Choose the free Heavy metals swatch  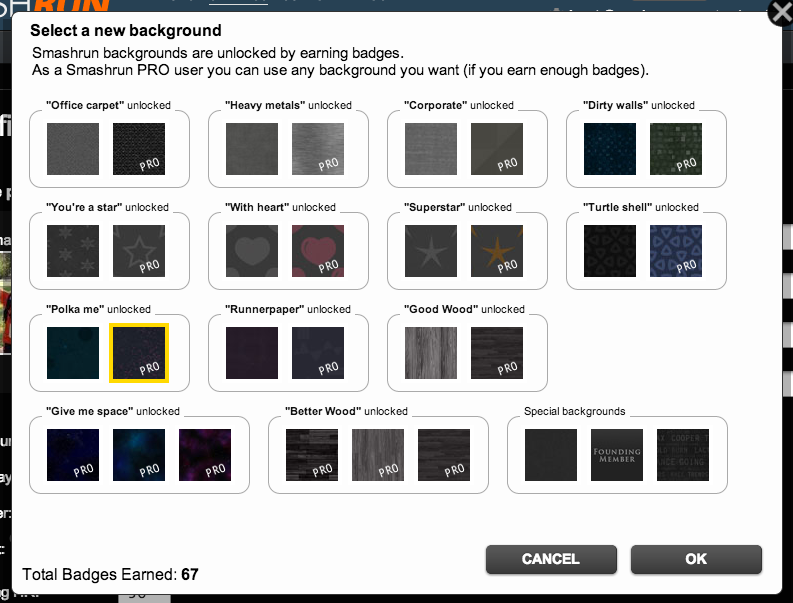pos(252,149)
